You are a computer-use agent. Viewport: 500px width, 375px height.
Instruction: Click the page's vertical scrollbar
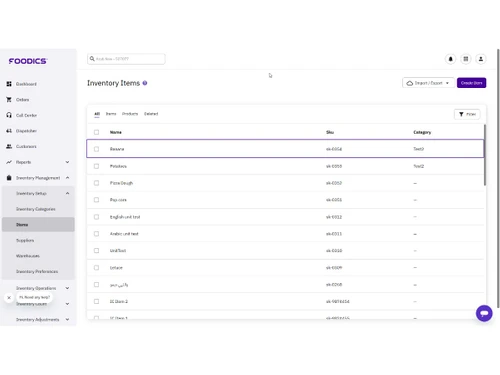point(498,178)
